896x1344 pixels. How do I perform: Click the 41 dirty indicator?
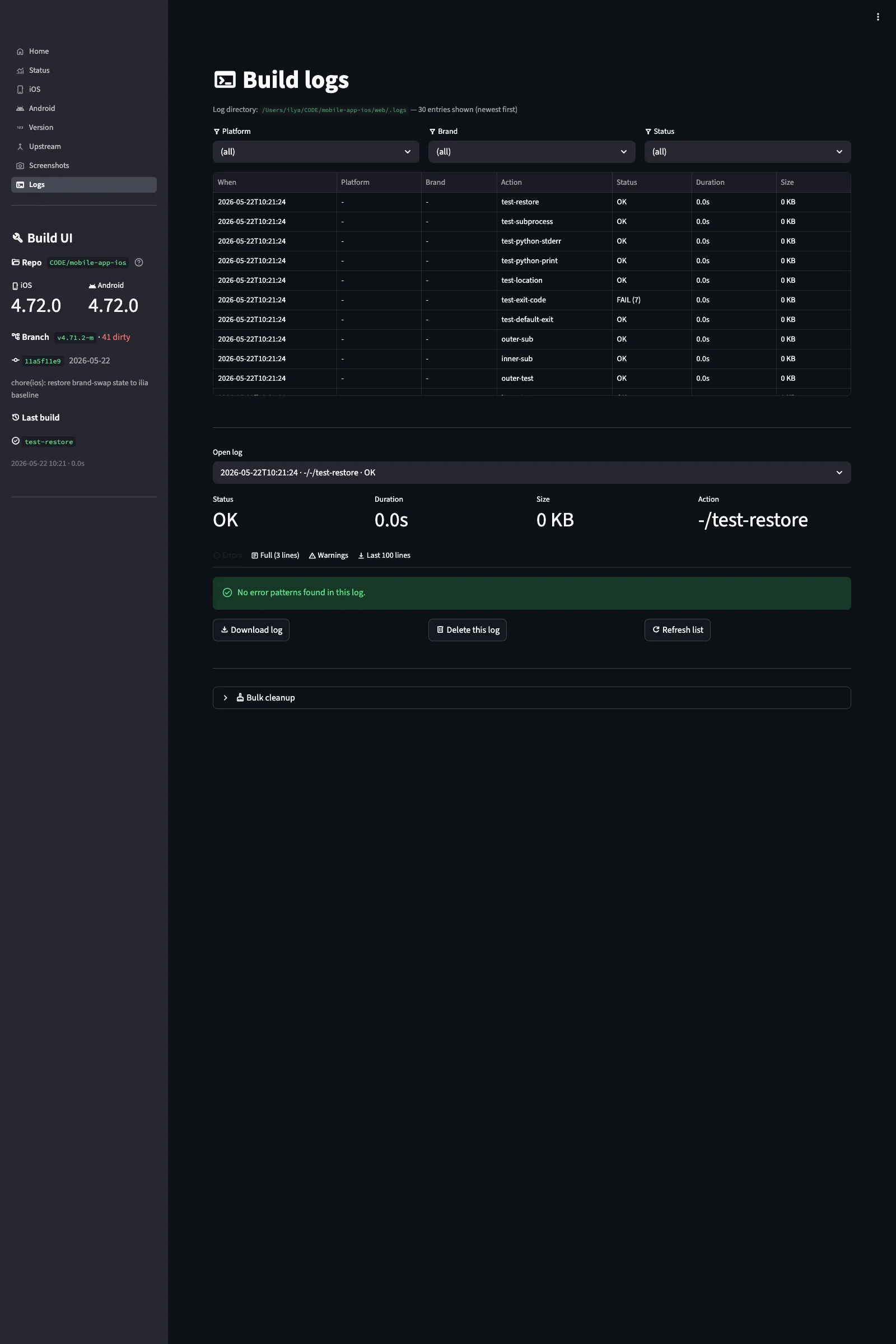(116, 337)
